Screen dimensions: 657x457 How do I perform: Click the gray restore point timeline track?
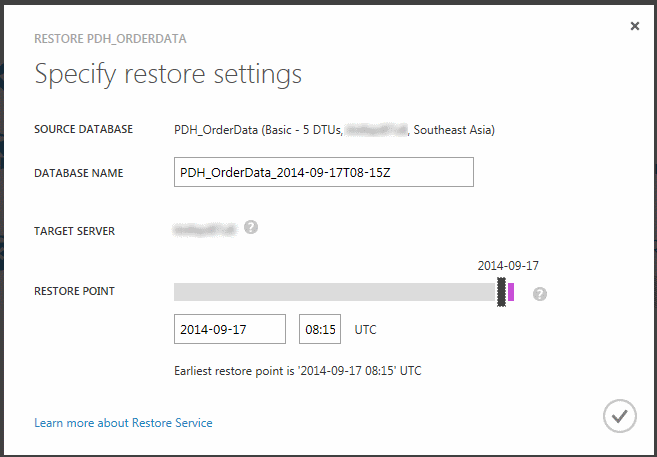[334, 292]
